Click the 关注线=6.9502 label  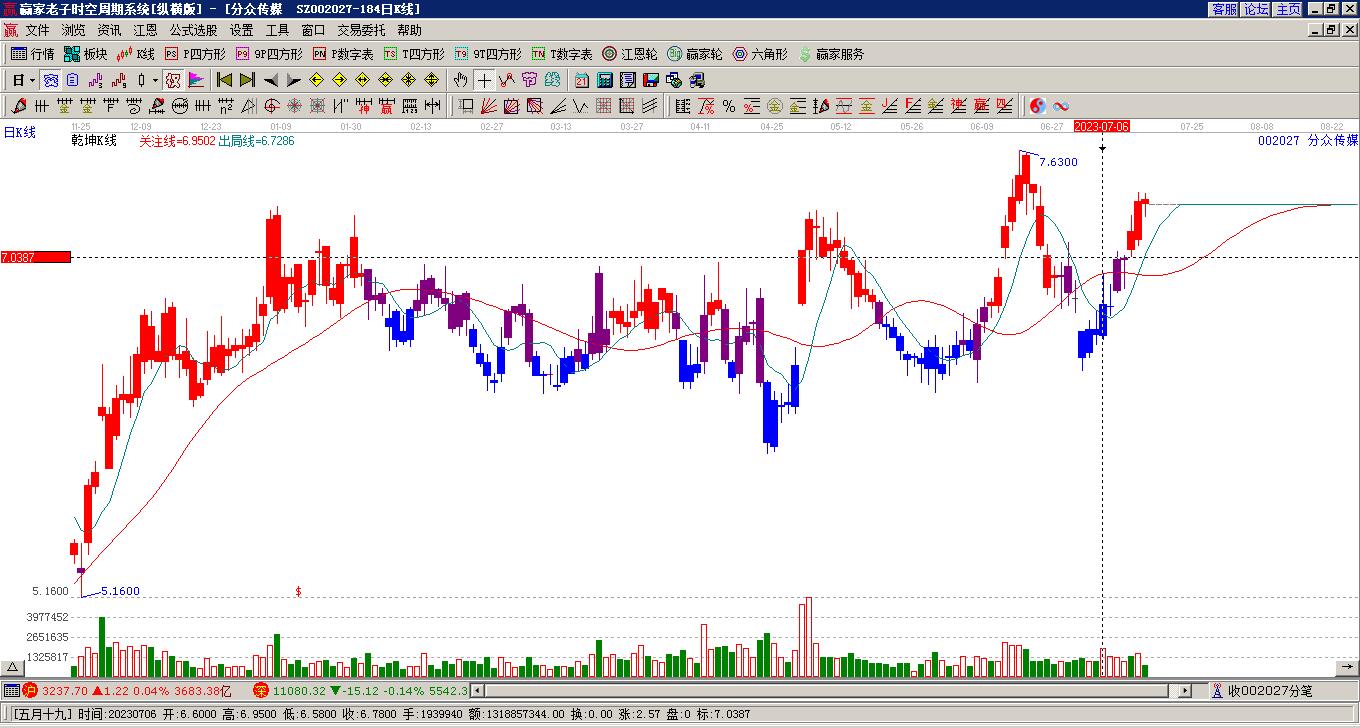(177, 141)
